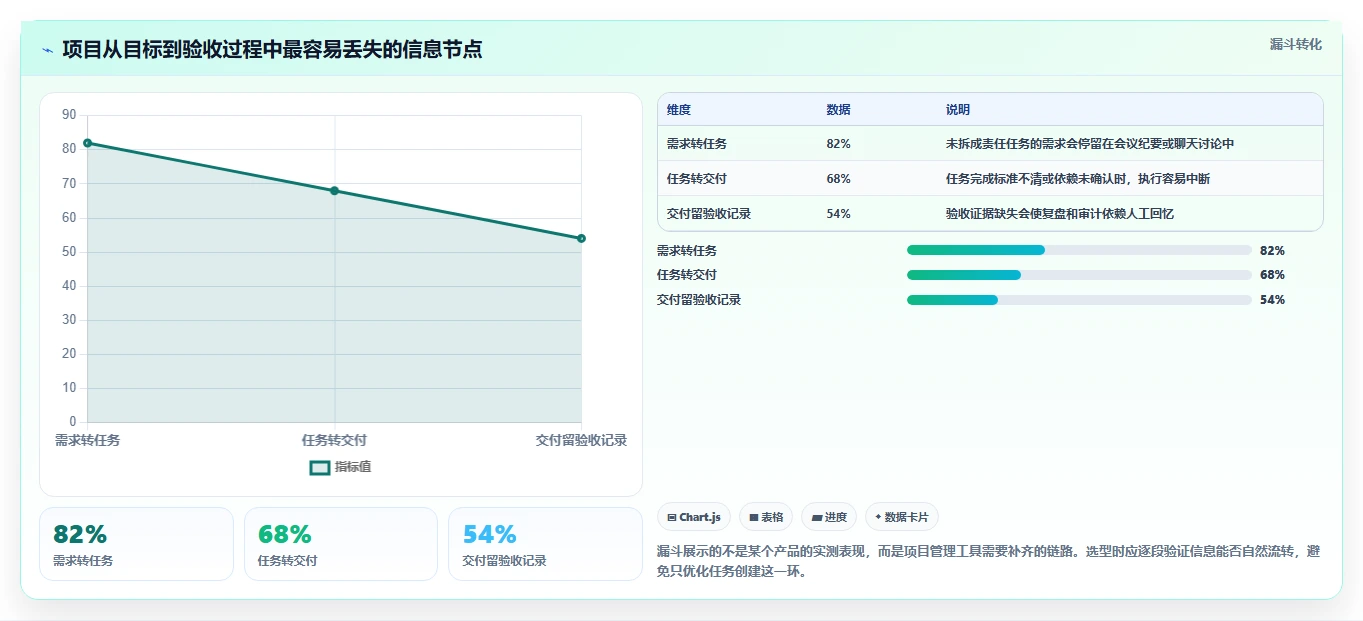
Task: Click the 交付留验收记录 x-axis label
Action: (x=581, y=440)
